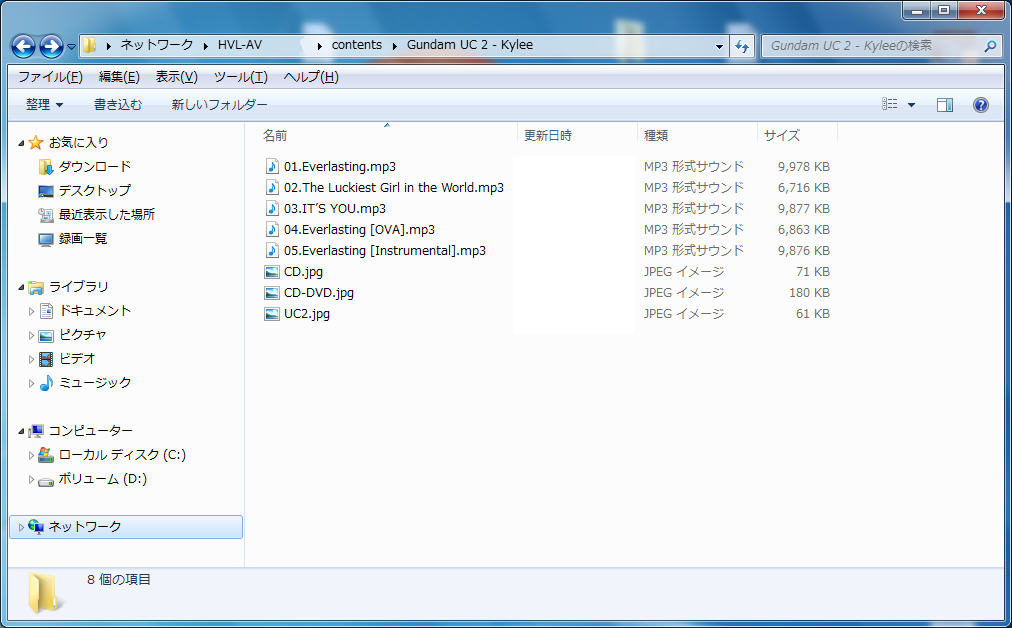Image resolution: width=1012 pixels, height=628 pixels.
Task: Click the folder icon in address bar
Action: (89, 45)
